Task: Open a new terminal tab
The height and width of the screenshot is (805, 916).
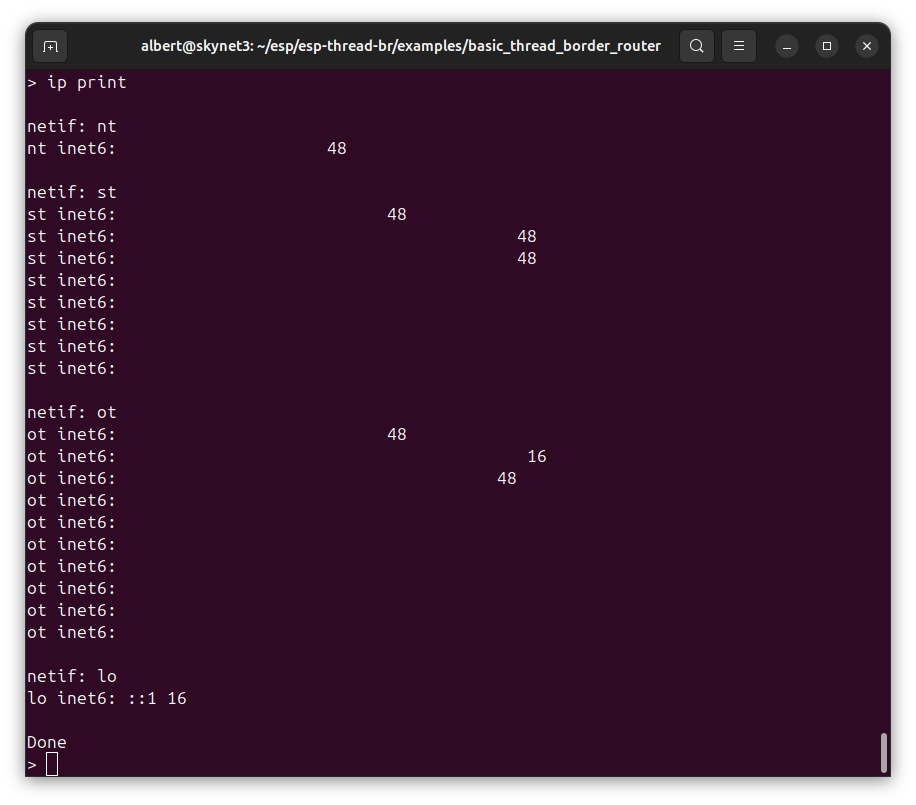Action: (x=50, y=46)
